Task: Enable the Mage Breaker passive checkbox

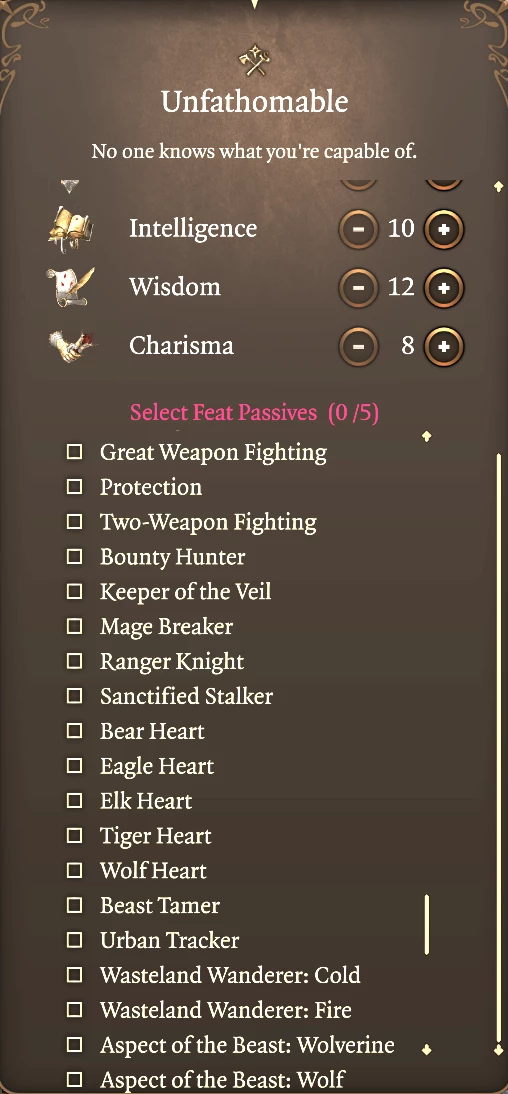Action: click(74, 627)
